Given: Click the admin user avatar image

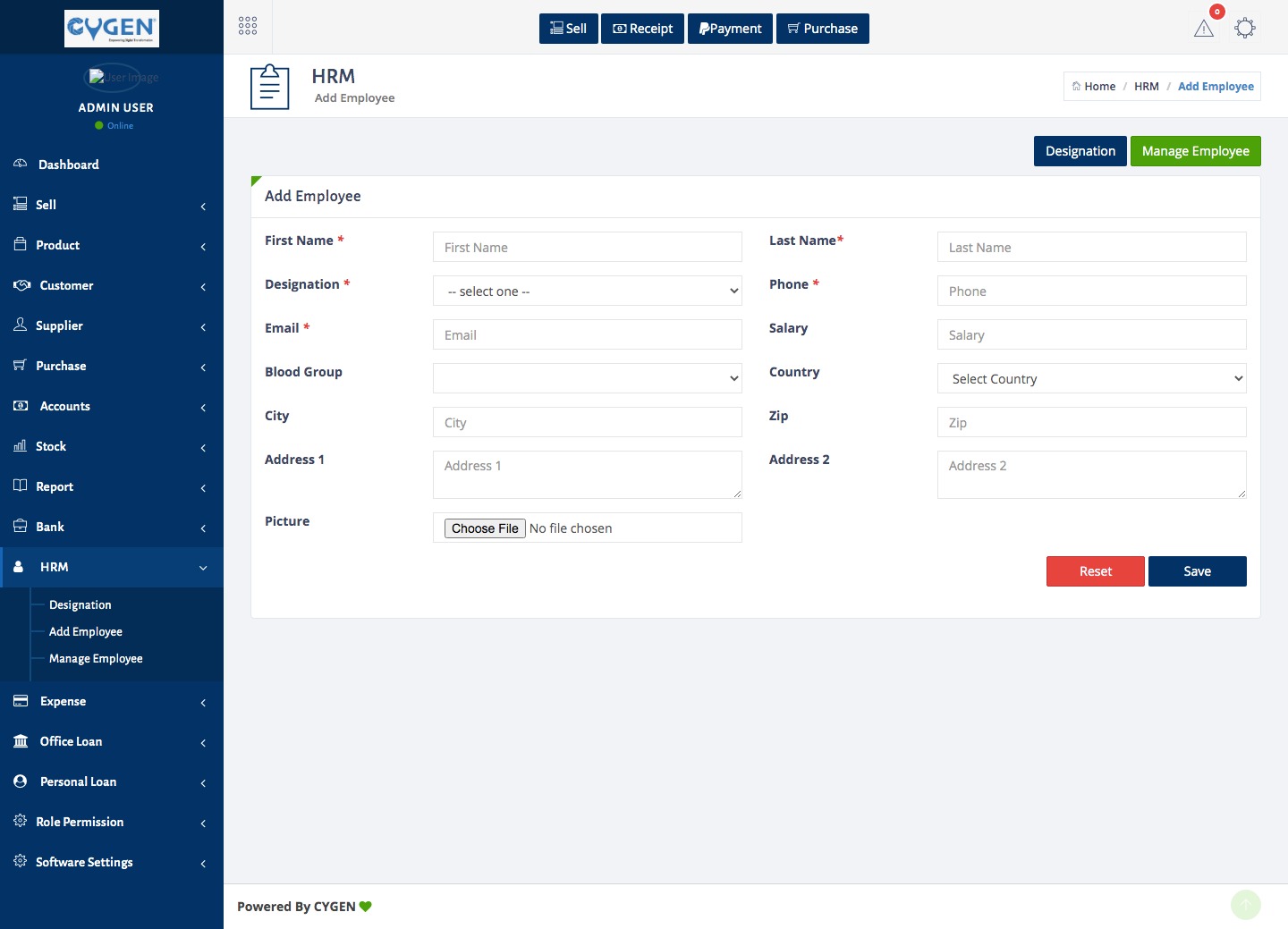Looking at the screenshot, I should pos(113,78).
